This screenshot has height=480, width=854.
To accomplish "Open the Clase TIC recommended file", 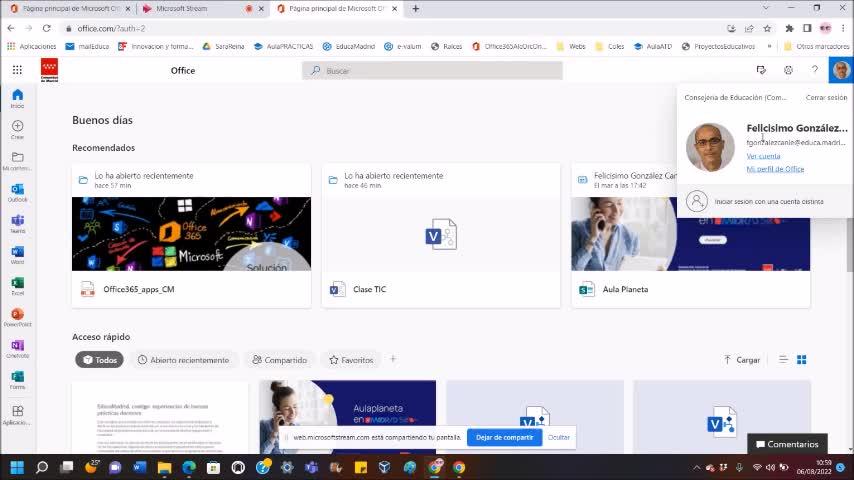I will 441,235.
